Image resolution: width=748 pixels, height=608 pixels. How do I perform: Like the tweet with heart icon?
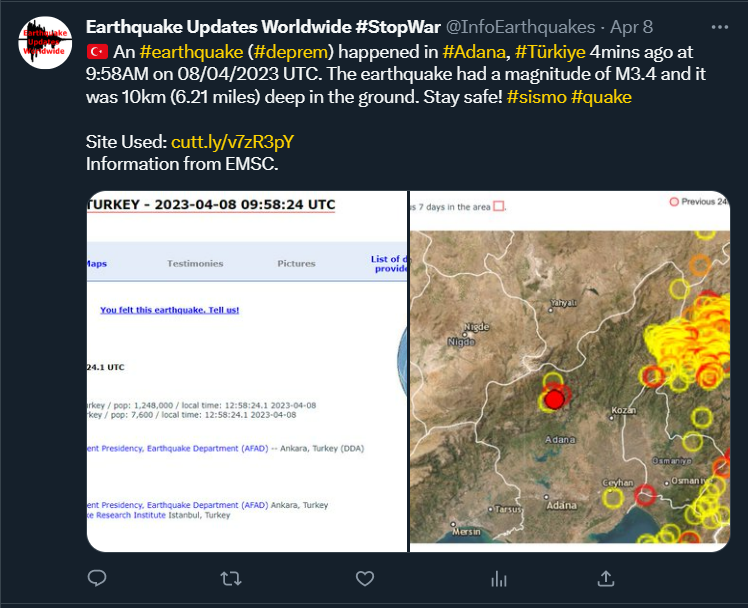[365, 578]
